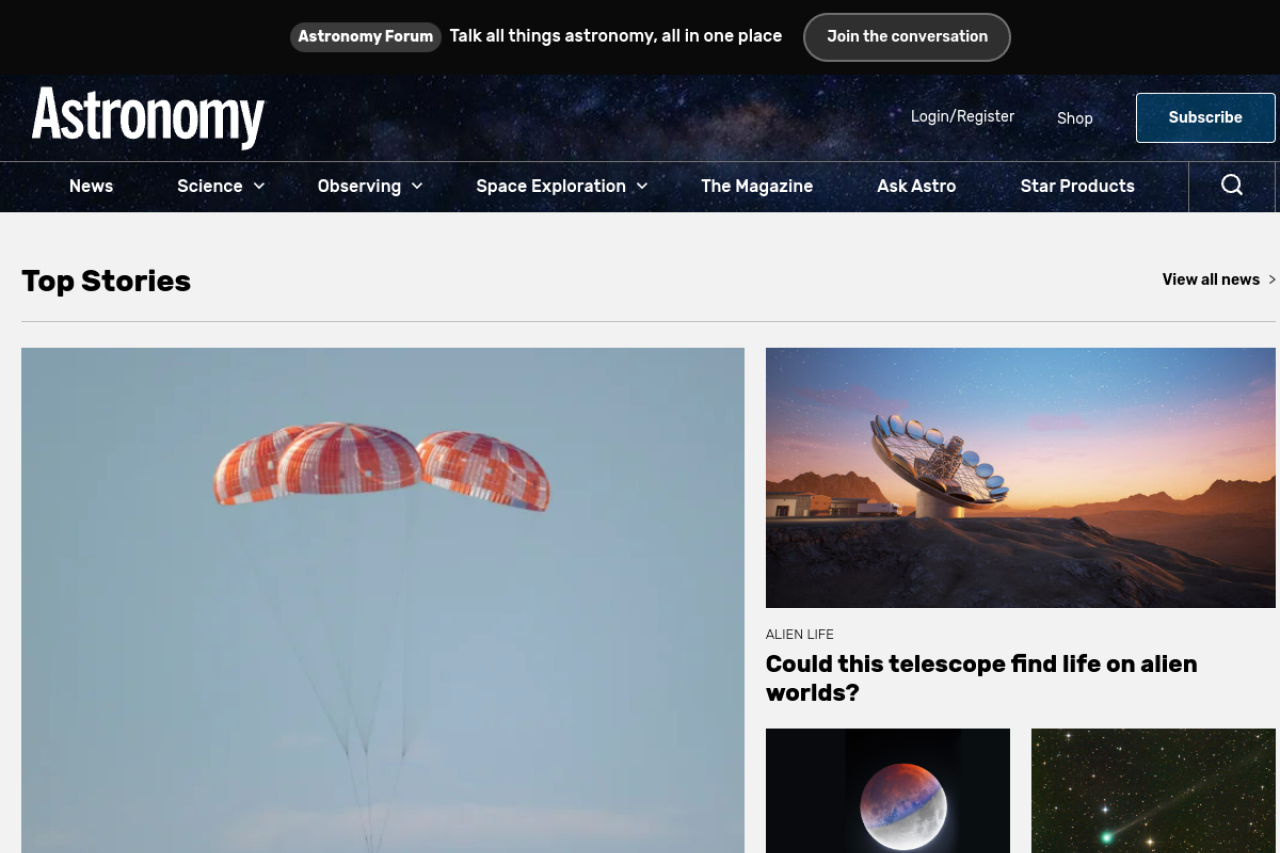The height and width of the screenshot is (853, 1280).
Task: Open the parachute capsule story image
Action: tap(383, 600)
